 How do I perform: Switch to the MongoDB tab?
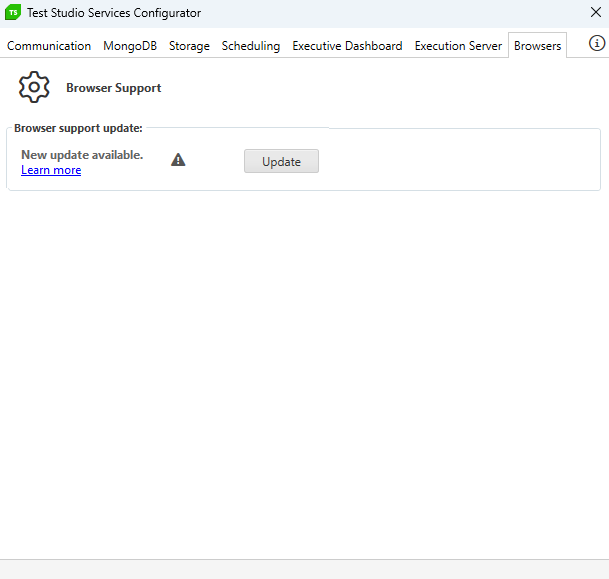[x=130, y=46]
